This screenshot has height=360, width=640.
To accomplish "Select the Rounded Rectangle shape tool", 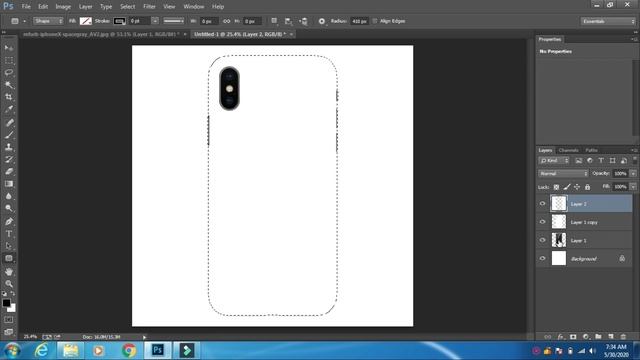I will click(x=9, y=258).
